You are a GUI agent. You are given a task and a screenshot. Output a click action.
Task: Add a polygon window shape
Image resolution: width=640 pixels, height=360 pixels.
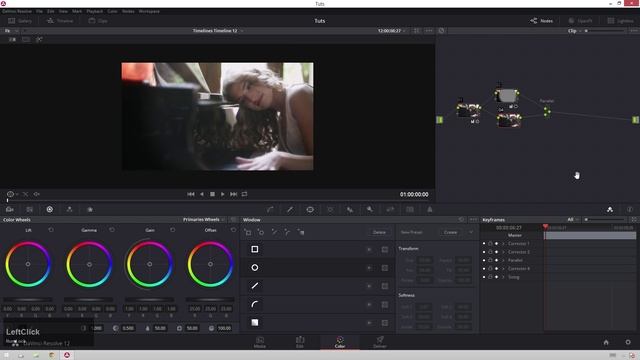(274, 232)
